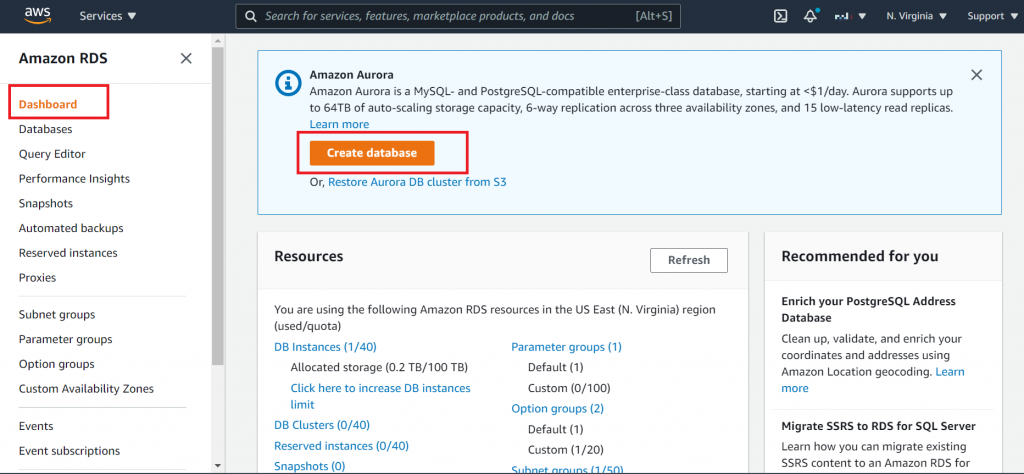Image resolution: width=1024 pixels, height=474 pixels.
Task: Refresh the Resources panel
Action: pyautogui.click(x=688, y=260)
